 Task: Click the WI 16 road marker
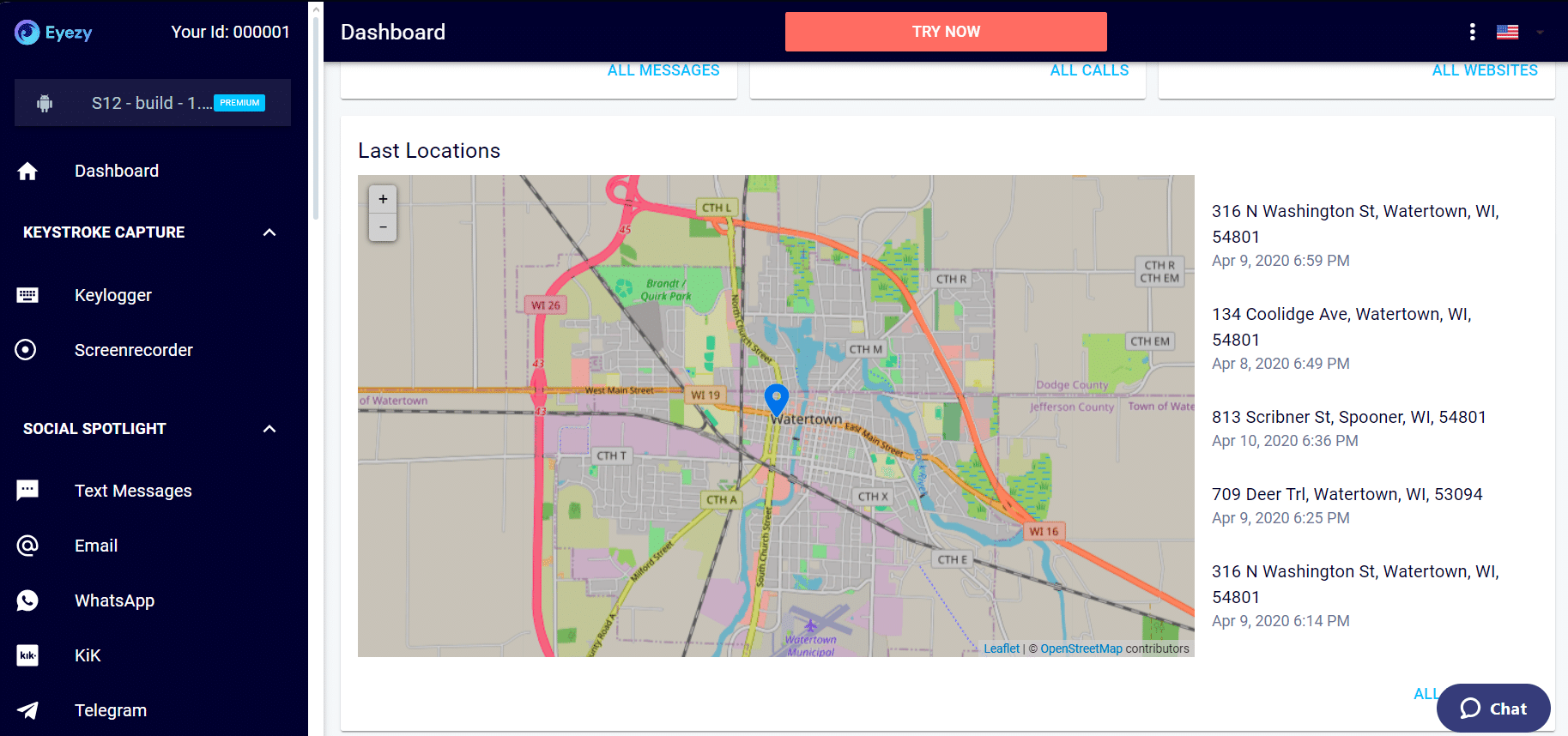pos(1044,531)
